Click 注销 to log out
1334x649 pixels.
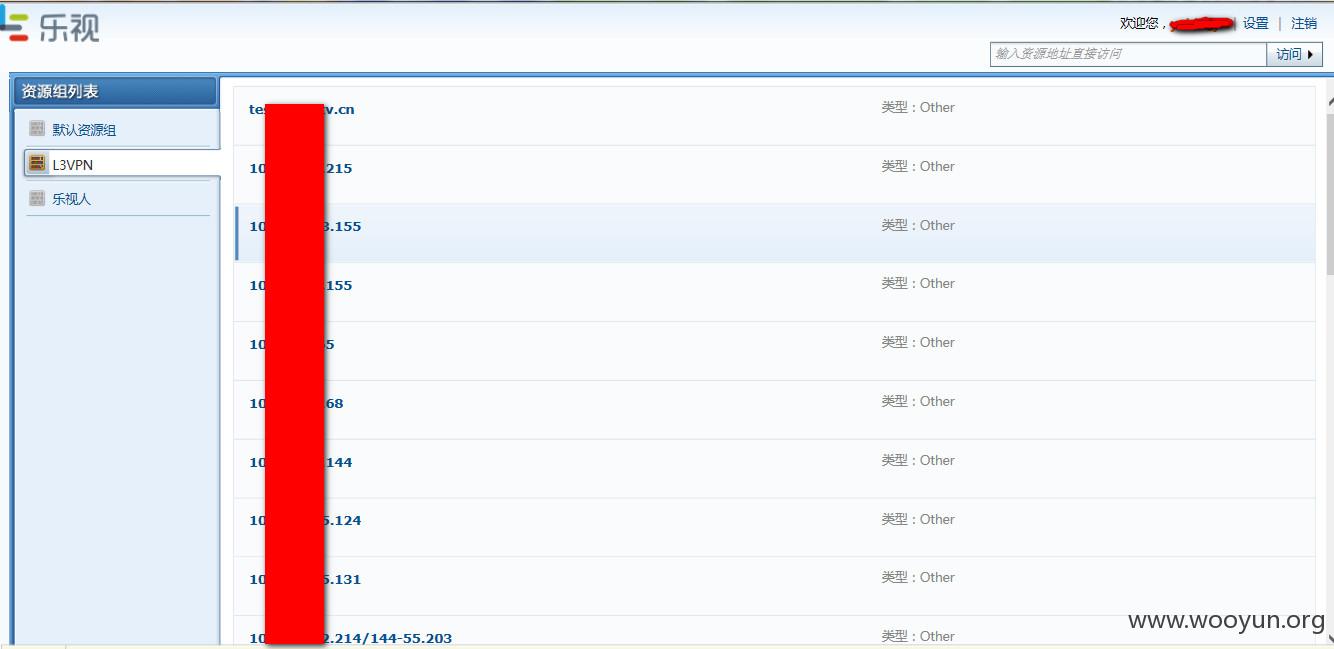click(x=1304, y=23)
